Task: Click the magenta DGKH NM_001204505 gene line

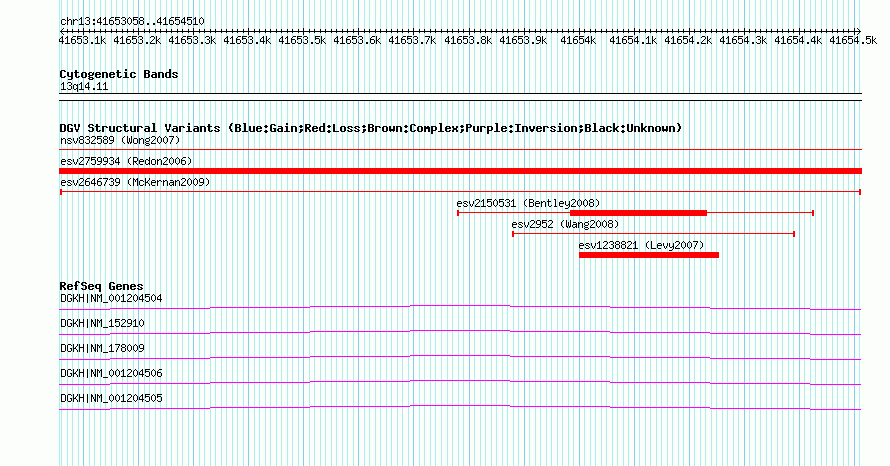Action: coord(460,408)
